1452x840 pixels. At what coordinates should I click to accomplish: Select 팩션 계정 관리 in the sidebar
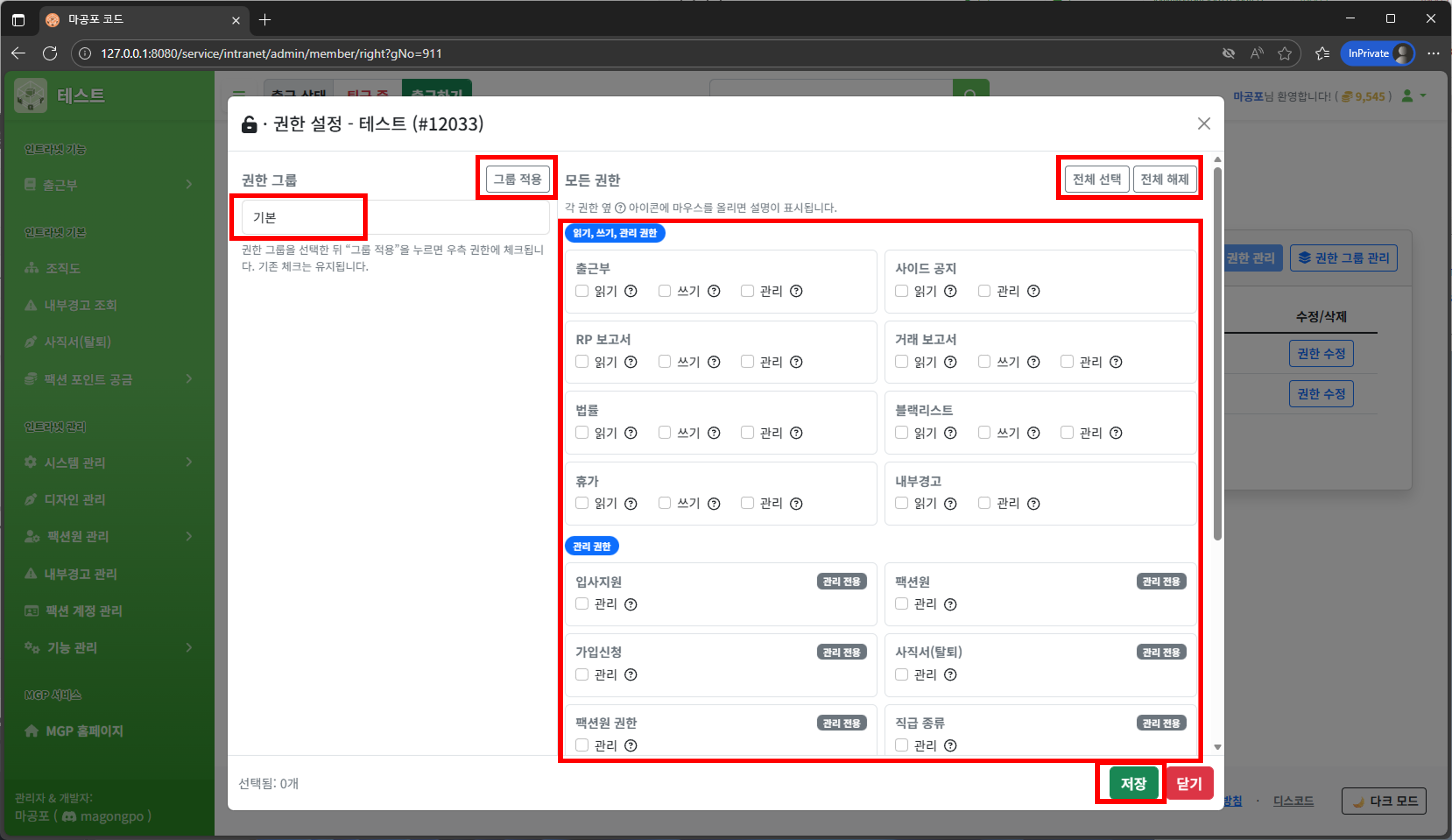point(83,611)
